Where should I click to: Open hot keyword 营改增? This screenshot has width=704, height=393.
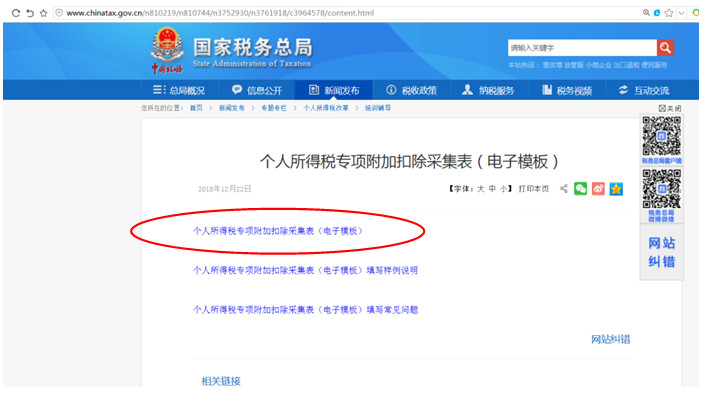point(552,65)
